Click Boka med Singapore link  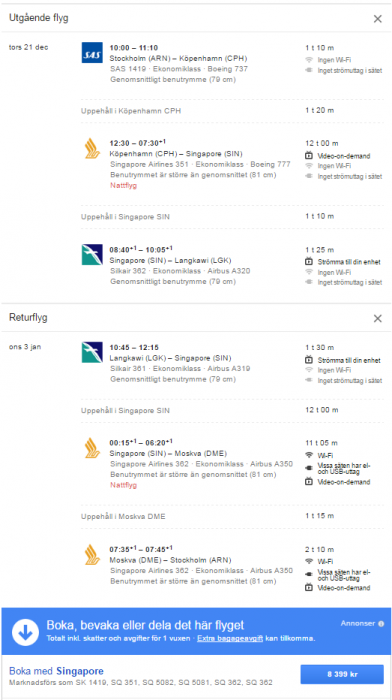pyautogui.click(x=56, y=671)
